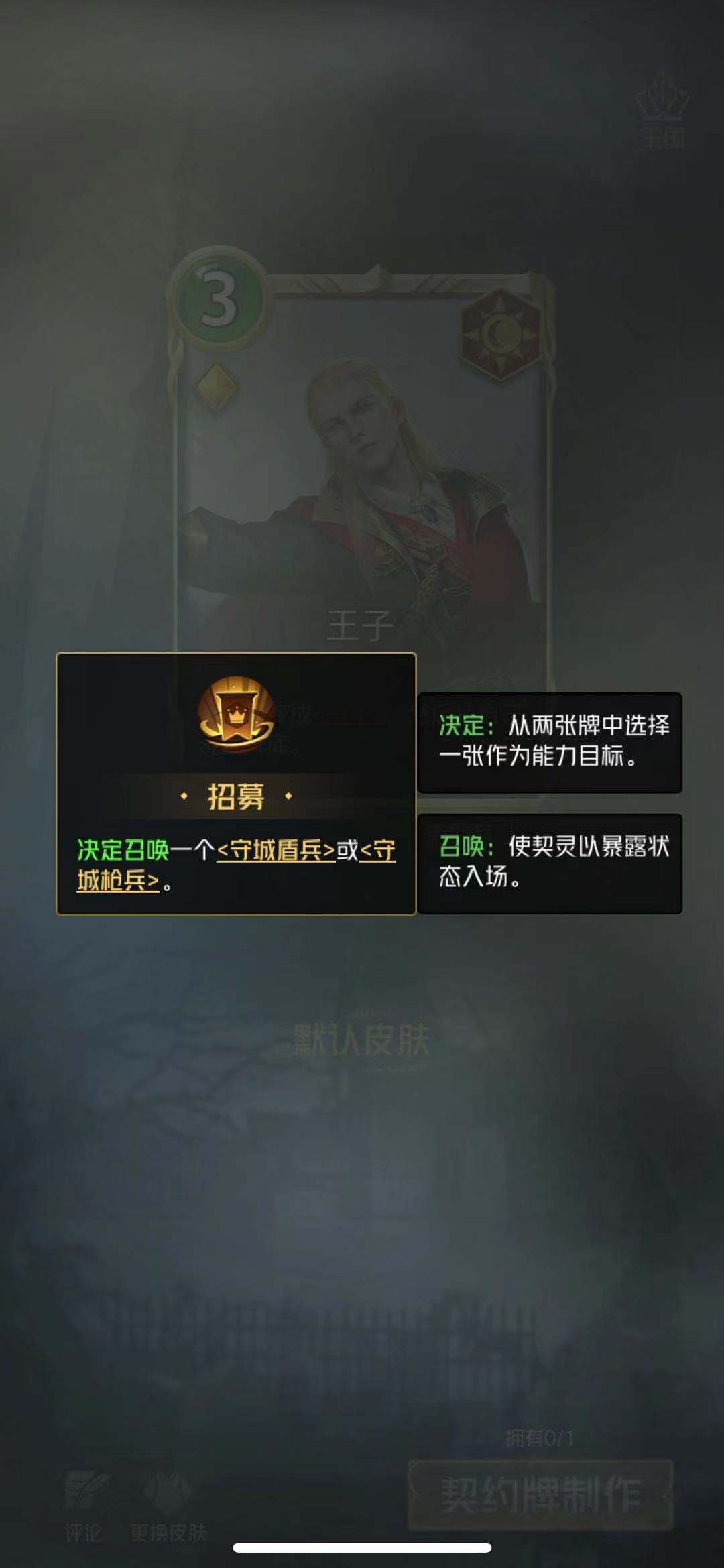
Task: Tap the 契约牌制作 craft card button
Action: pos(540,1496)
